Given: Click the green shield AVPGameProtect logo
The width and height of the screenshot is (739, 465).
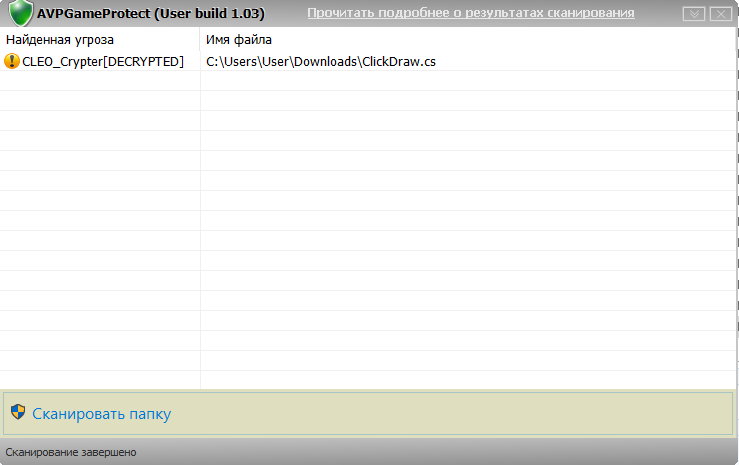Looking at the screenshot, I should tap(20, 14).
